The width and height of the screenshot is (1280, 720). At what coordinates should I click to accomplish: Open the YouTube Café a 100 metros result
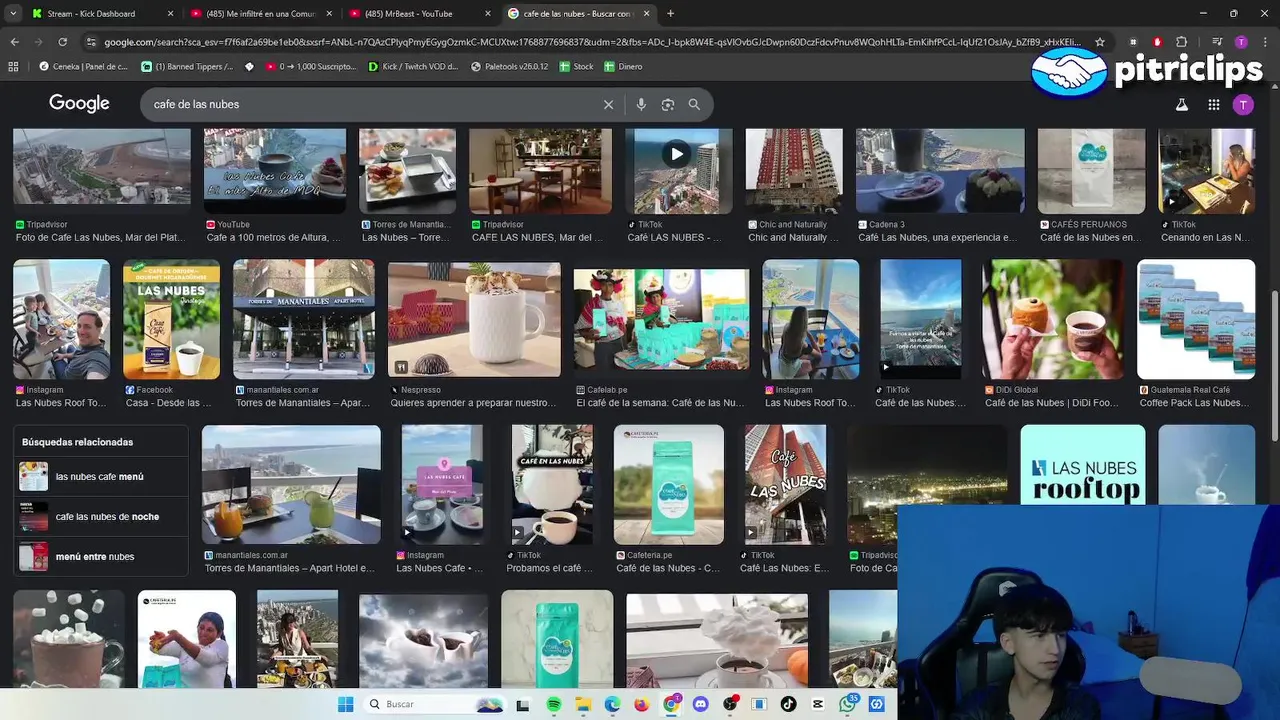(x=275, y=171)
